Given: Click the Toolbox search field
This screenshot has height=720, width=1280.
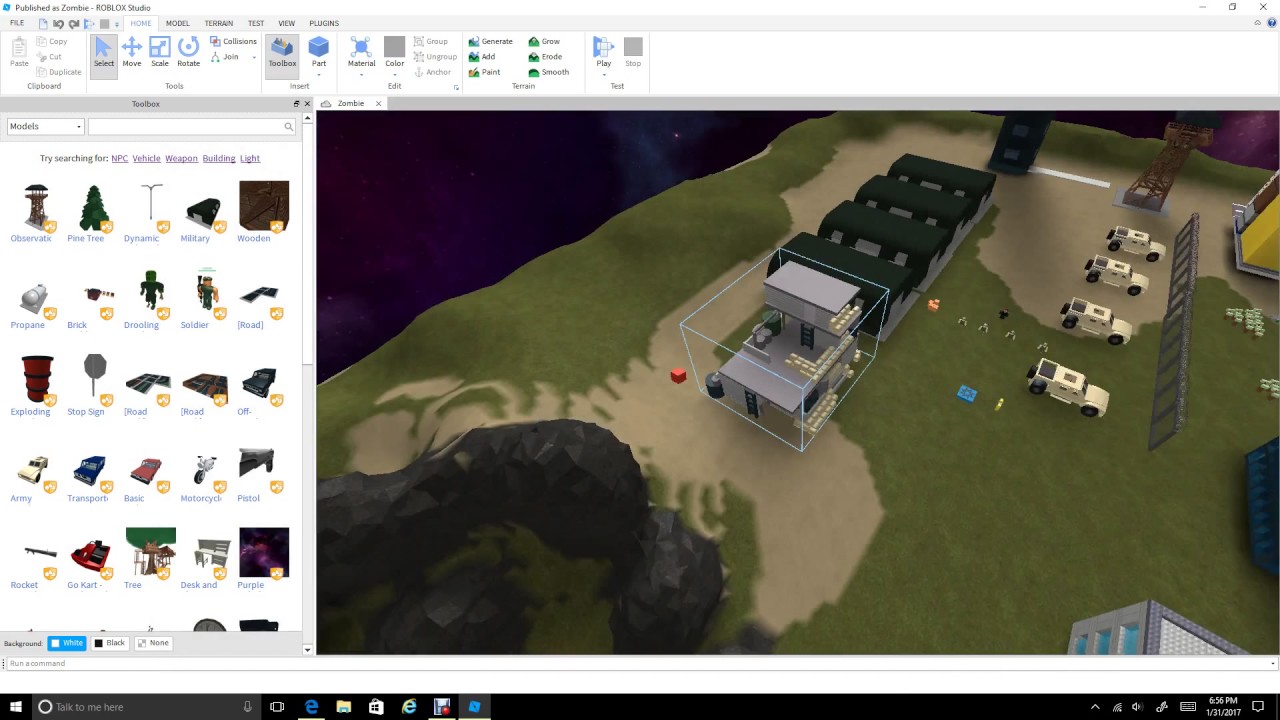Looking at the screenshot, I should [185, 126].
